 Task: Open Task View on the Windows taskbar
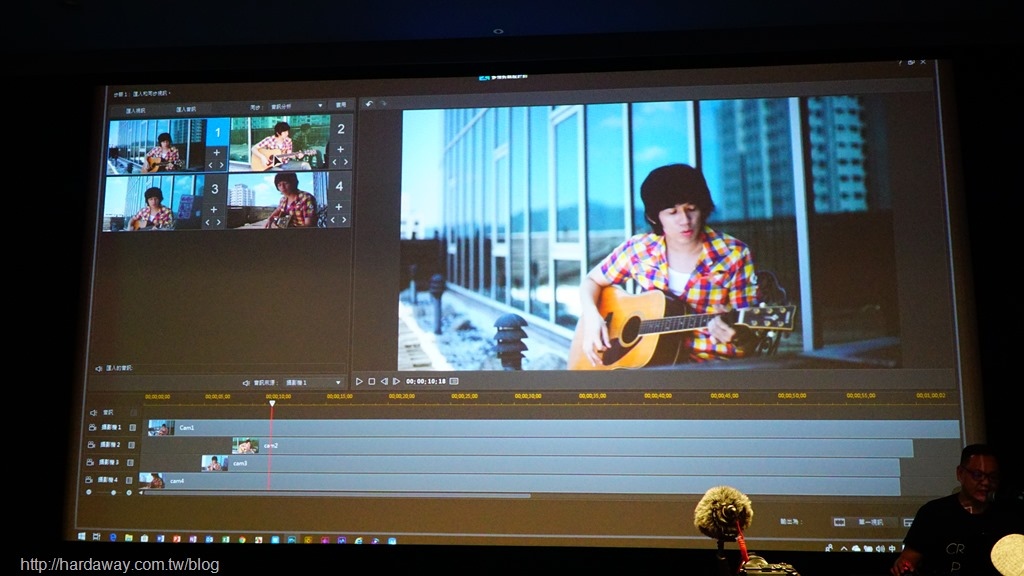pos(97,537)
